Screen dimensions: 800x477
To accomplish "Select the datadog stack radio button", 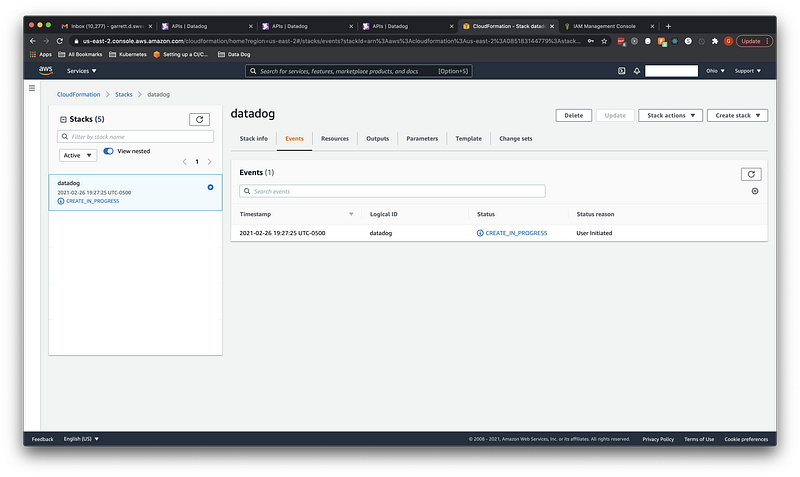I will [x=210, y=187].
